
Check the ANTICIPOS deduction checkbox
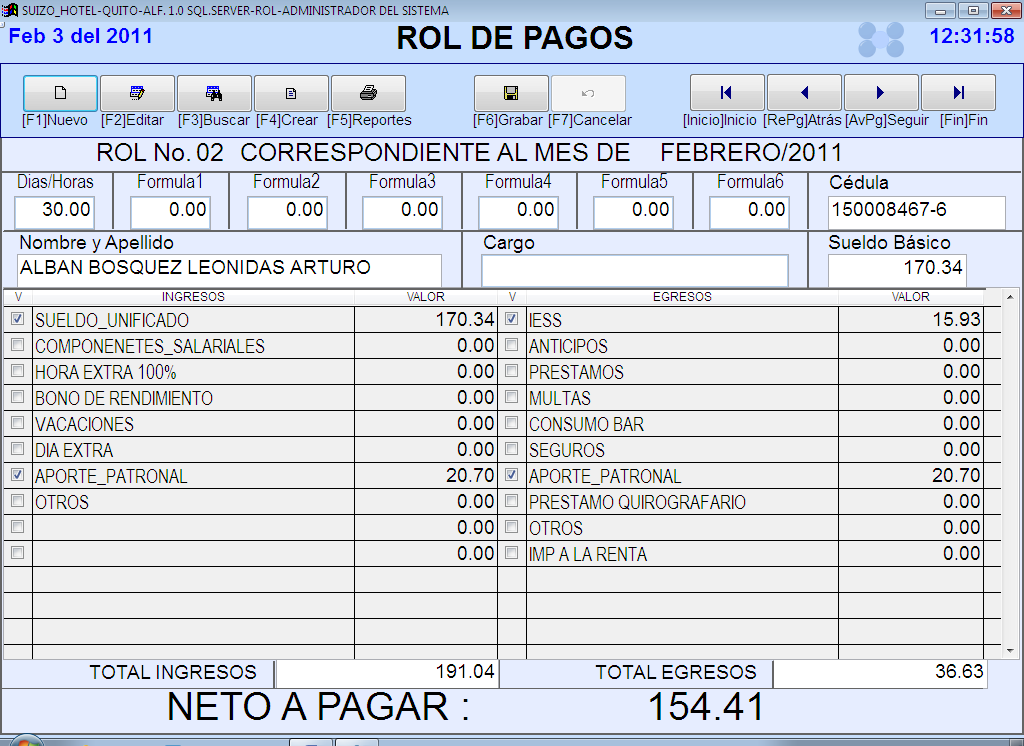pos(512,345)
